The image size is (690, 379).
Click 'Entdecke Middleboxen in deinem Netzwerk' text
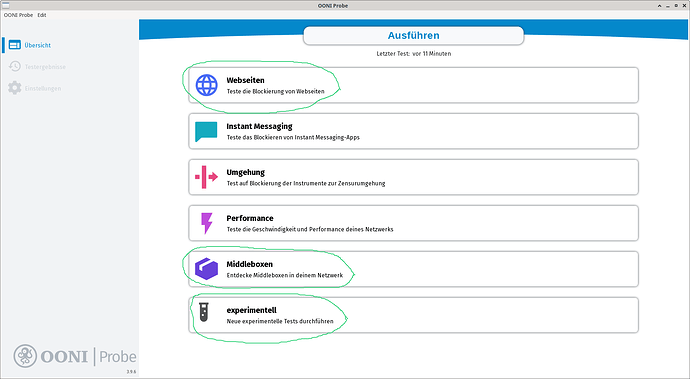[x=284, y=275]
